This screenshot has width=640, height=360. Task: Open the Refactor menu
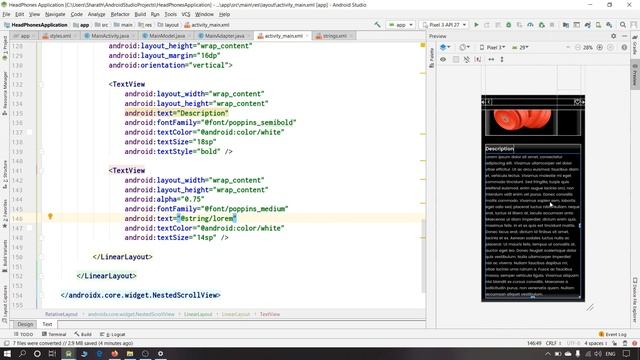coord(120,14)
